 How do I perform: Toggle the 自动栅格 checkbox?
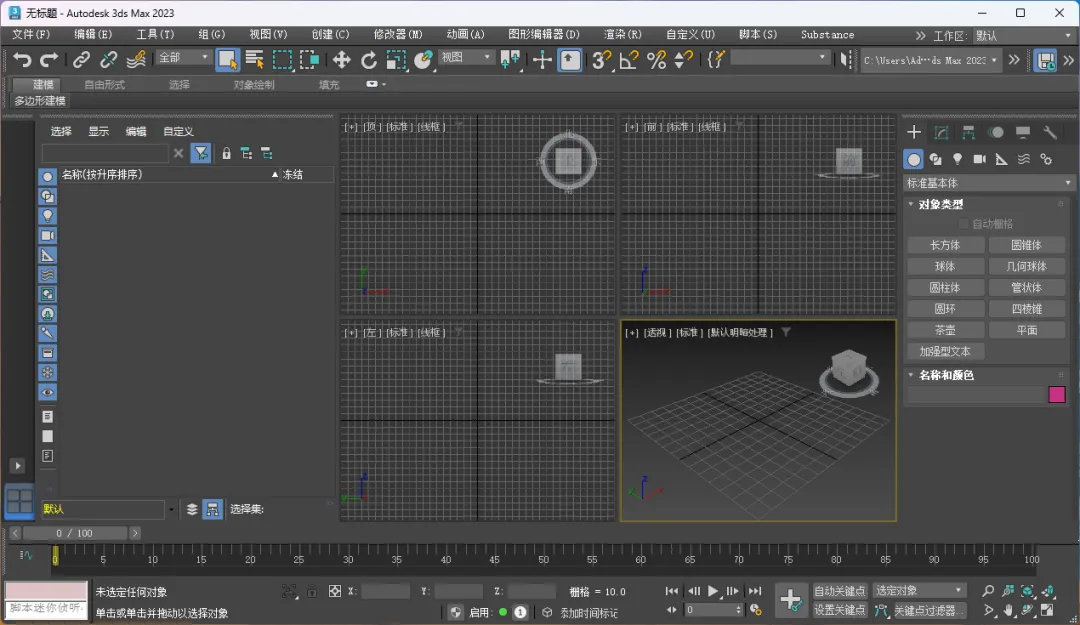click(x=964, y=224)
